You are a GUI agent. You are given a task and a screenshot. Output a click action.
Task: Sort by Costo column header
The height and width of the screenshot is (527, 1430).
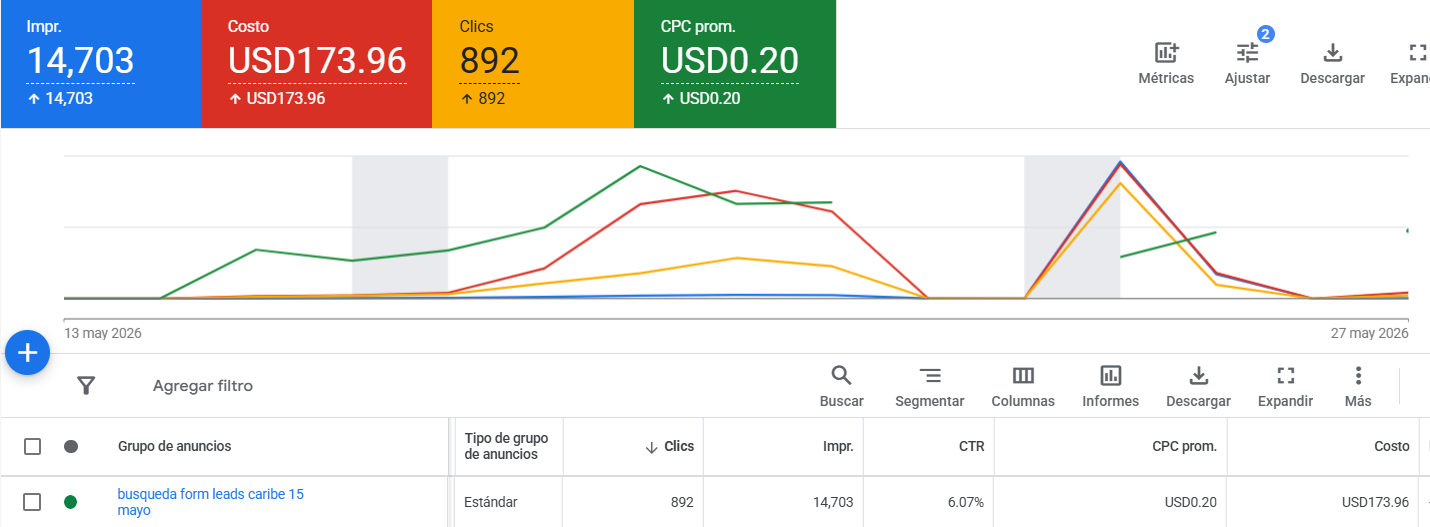coord(1391,447)
